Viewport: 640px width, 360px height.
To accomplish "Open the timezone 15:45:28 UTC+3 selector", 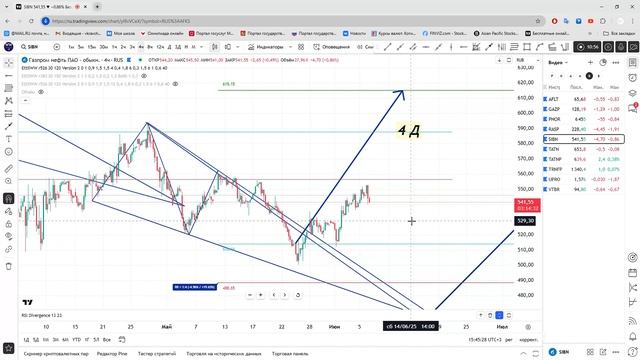I will (485, 340).
